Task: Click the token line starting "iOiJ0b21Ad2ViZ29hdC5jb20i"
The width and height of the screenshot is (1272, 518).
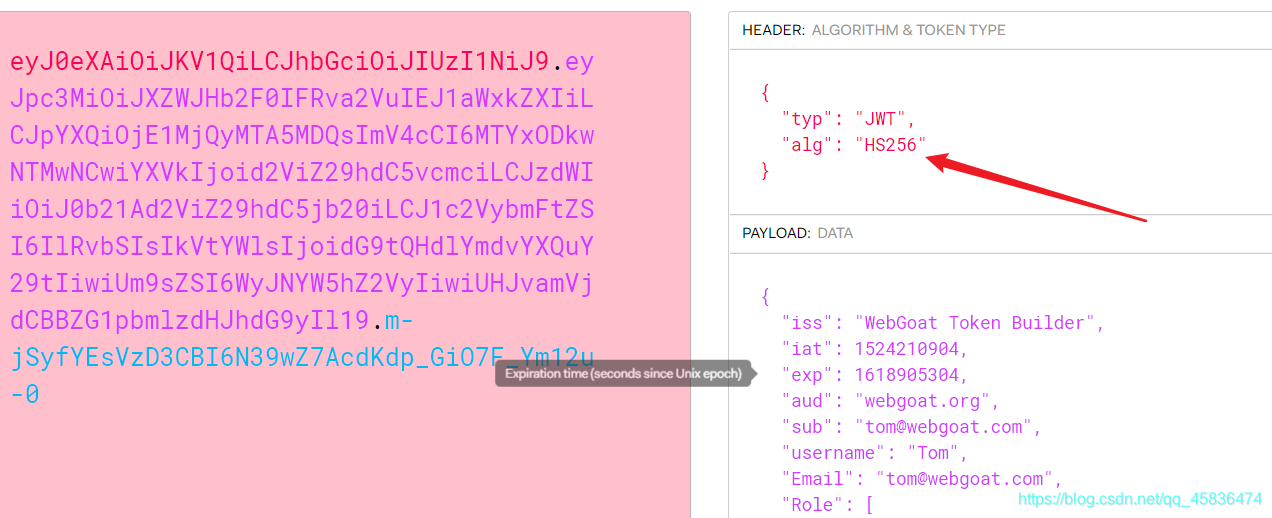Action: pos(302,210)
